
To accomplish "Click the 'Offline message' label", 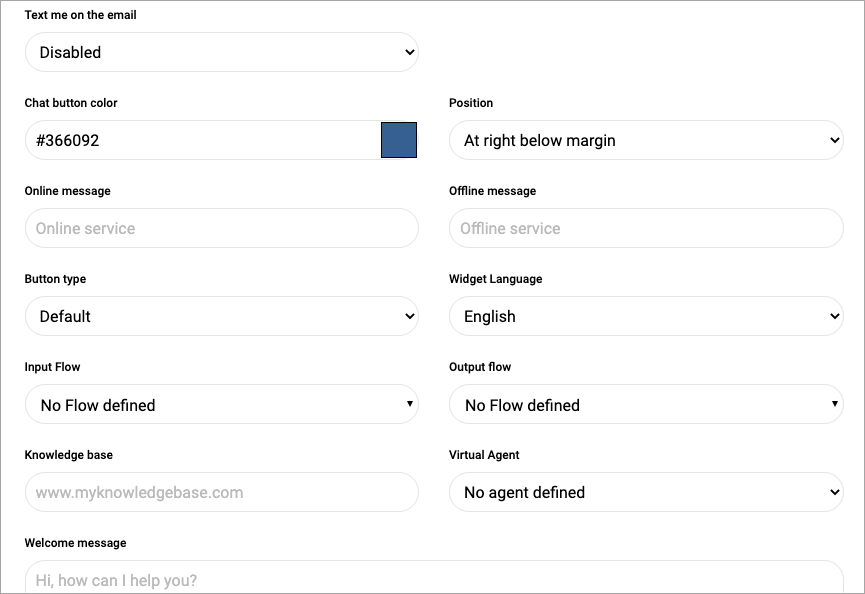I will [x=493, y=191].
